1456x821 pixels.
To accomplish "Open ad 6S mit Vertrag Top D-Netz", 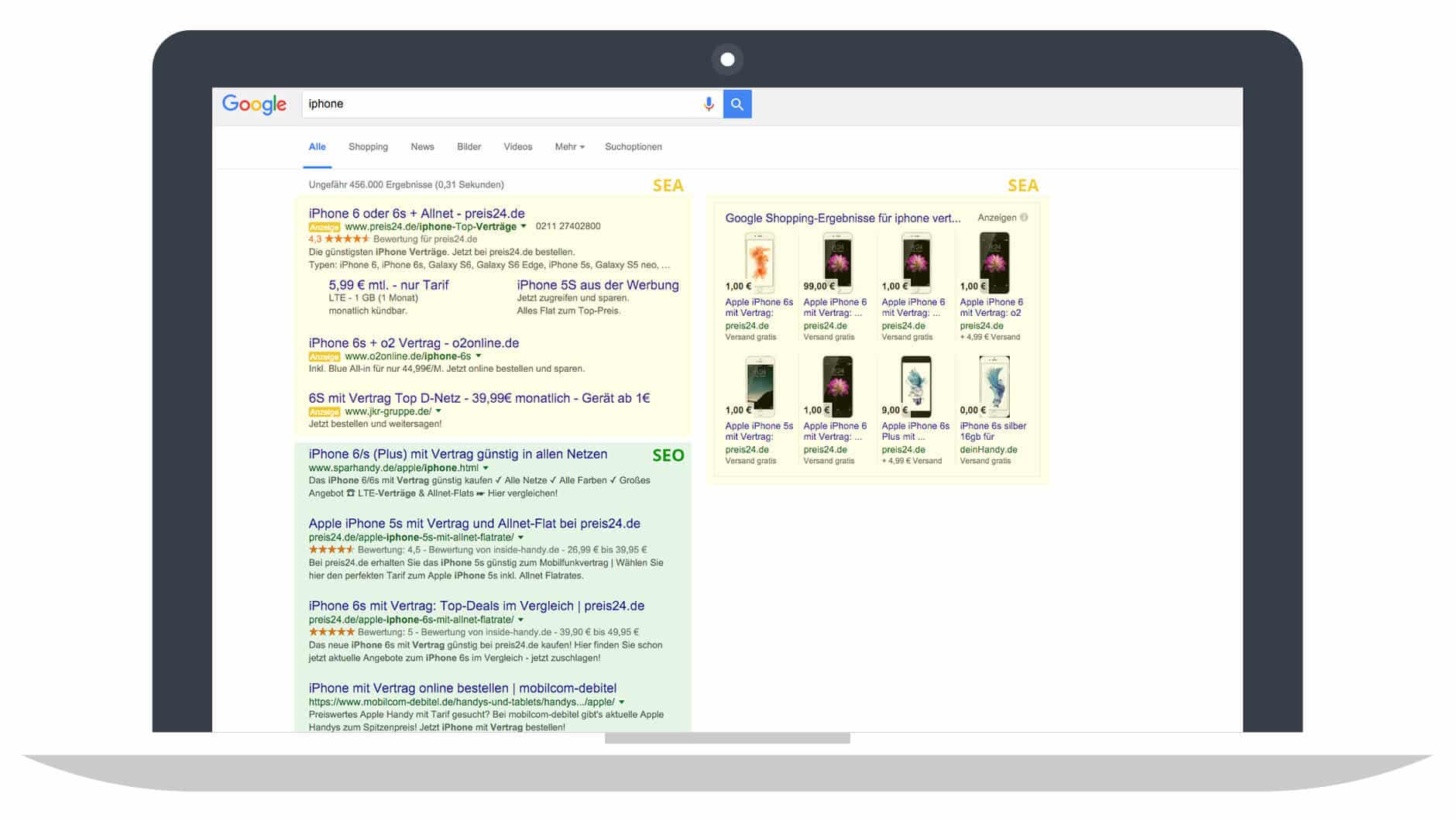I will (x=479, y=398).
